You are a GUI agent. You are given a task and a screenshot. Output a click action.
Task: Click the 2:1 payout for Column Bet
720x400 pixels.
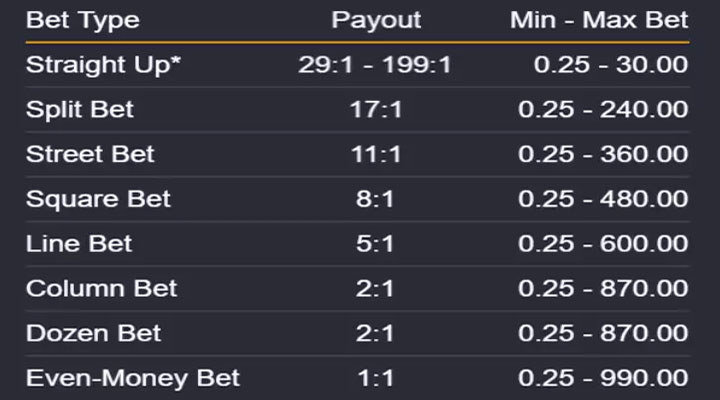(x=377, y=289)
